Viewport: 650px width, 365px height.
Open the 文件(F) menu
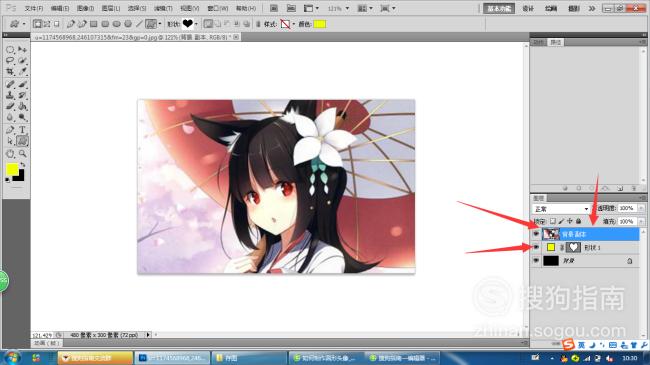[x=34, y=8]
